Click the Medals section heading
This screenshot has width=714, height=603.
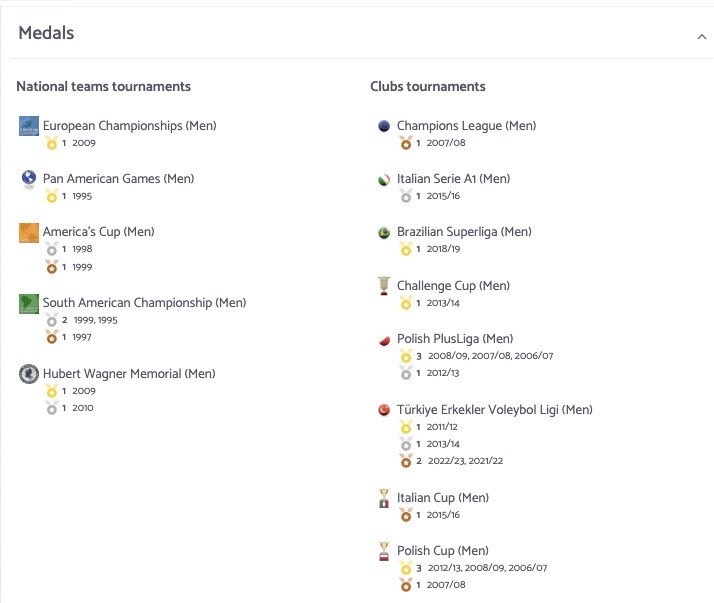click(x=46, y=33)
